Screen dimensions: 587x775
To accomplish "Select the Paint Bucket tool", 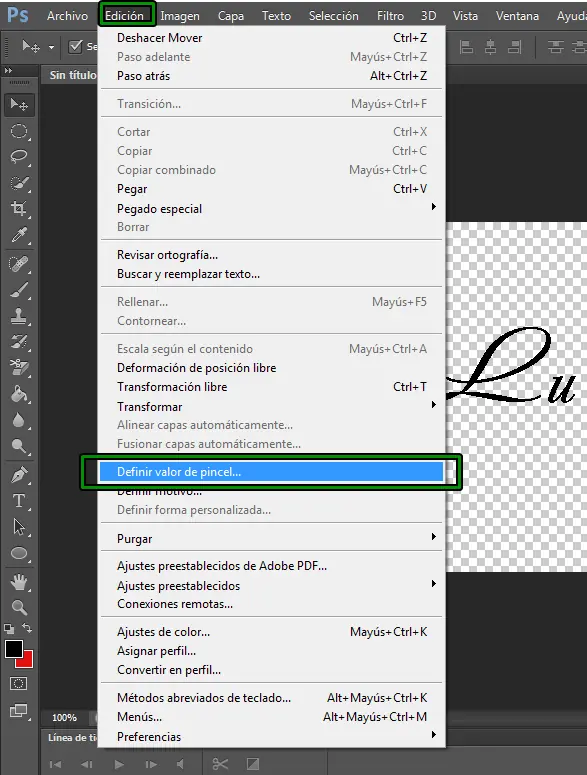I will point(19,394).
